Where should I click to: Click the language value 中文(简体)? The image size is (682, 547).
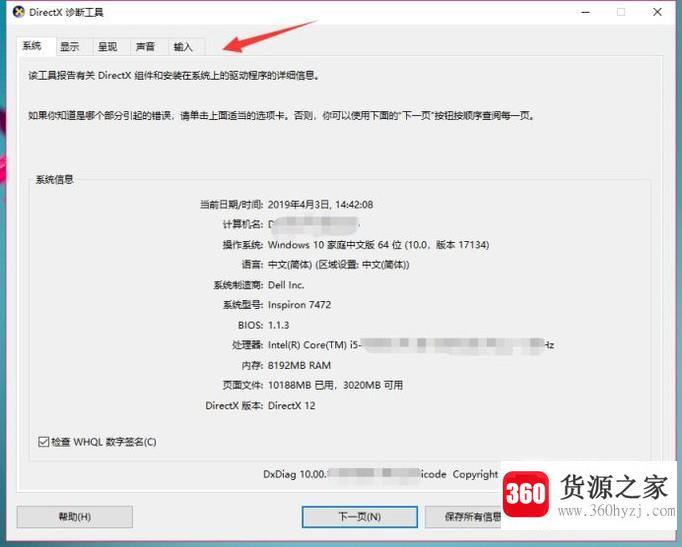click(338, 265)
